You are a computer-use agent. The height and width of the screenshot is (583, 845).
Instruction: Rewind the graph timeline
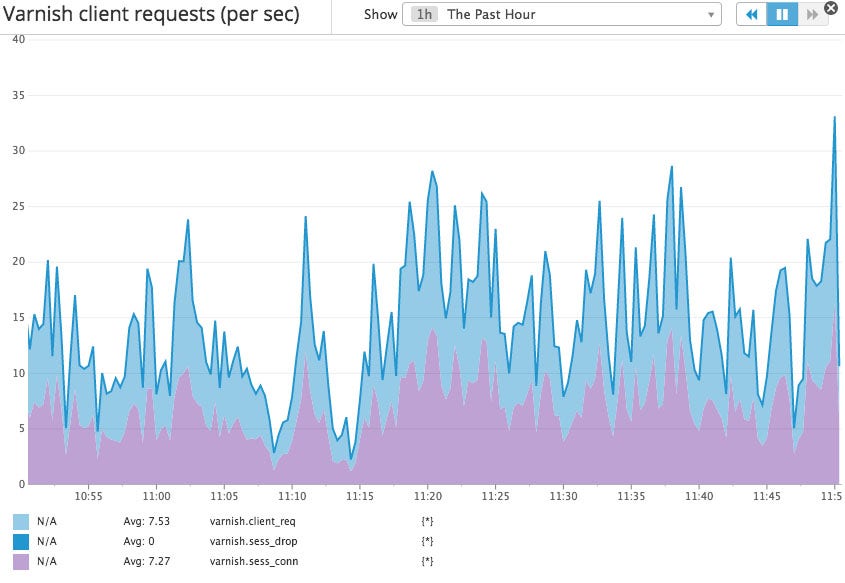(751, 15)
